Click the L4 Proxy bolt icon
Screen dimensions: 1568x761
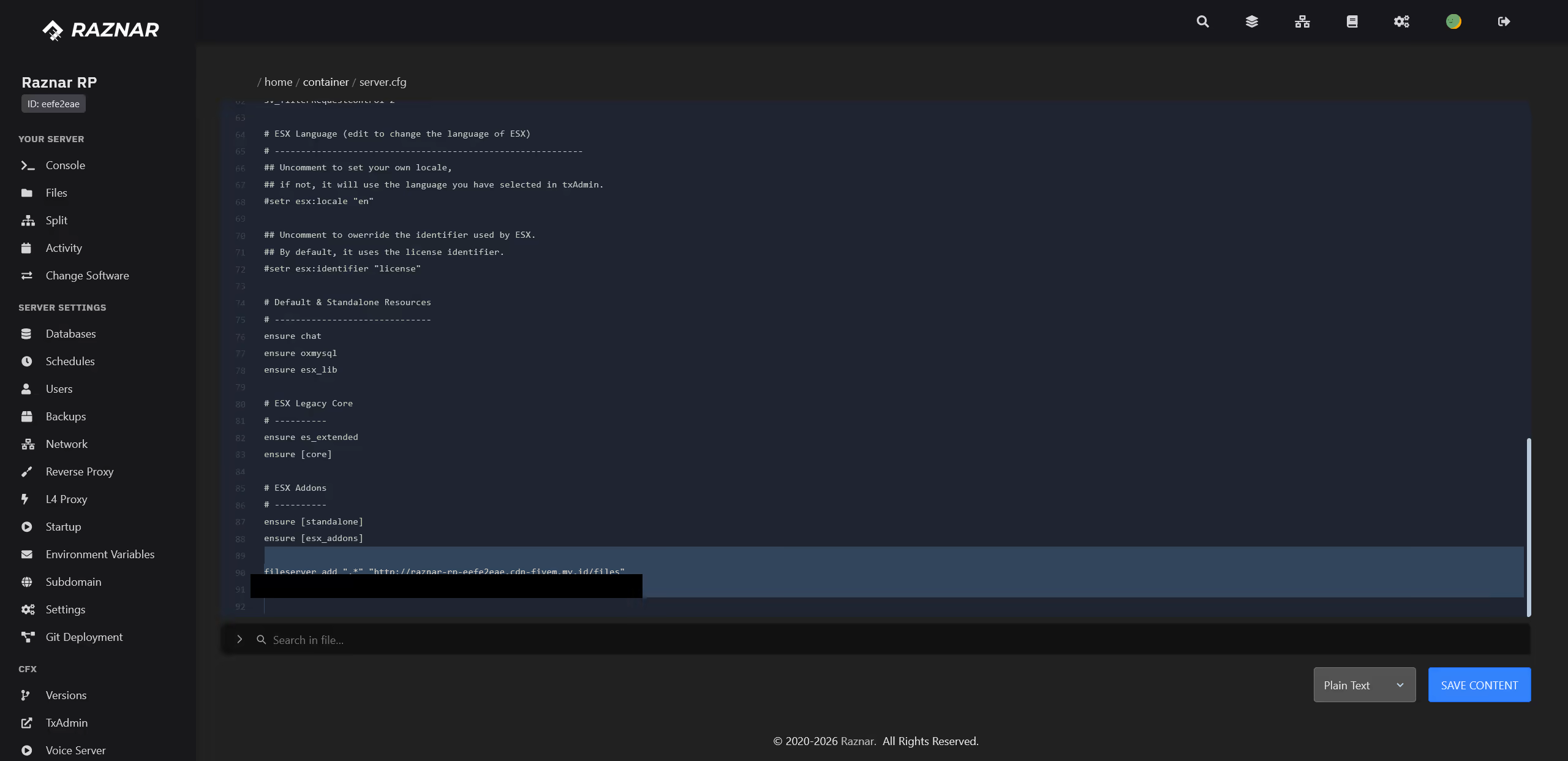point(25,499)
